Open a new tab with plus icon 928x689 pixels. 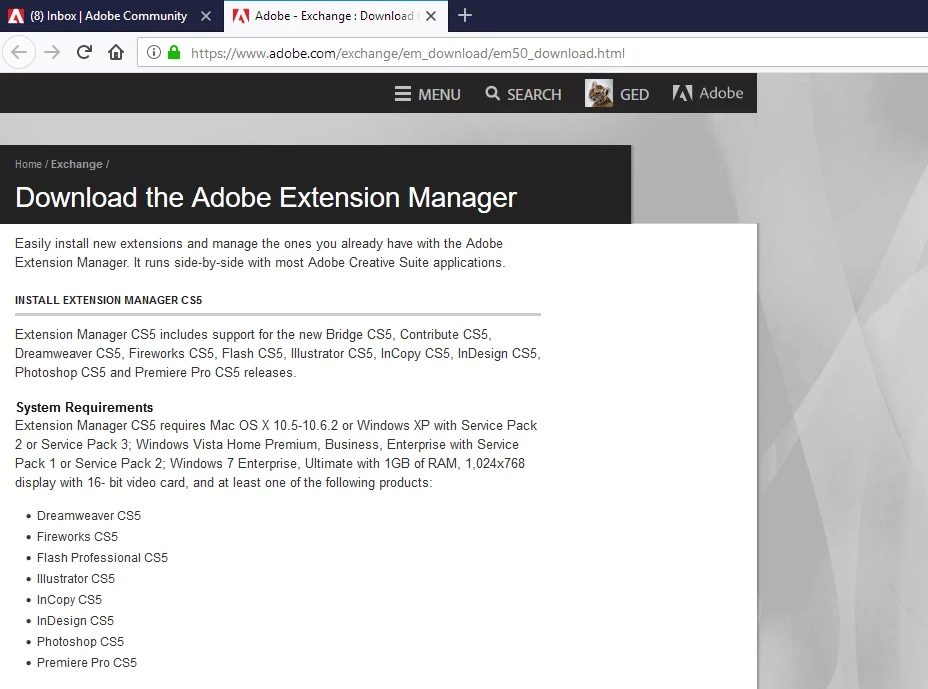(465, 15)
